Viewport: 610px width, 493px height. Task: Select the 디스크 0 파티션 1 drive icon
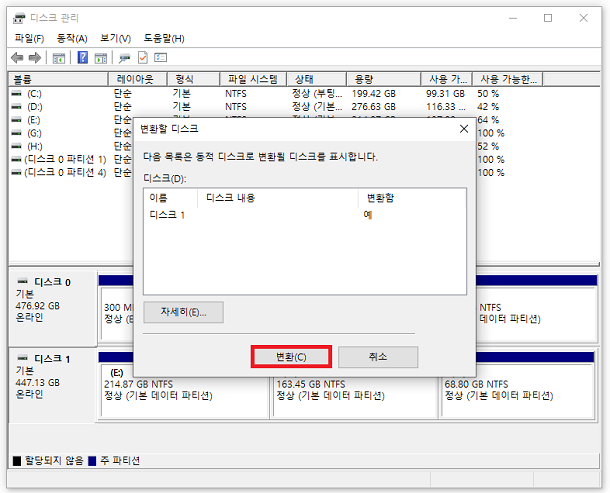point(16,160)
